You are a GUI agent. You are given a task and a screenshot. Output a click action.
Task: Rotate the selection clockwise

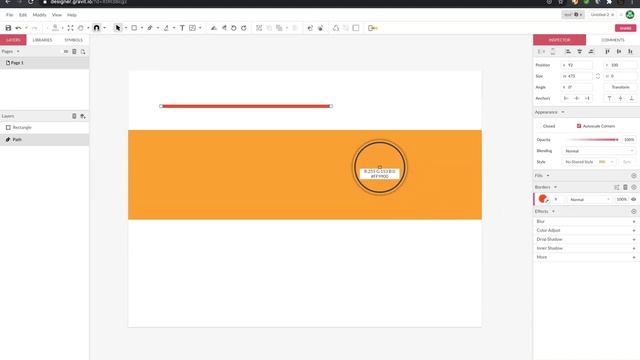pyautogui.click(x=244, y=28)
